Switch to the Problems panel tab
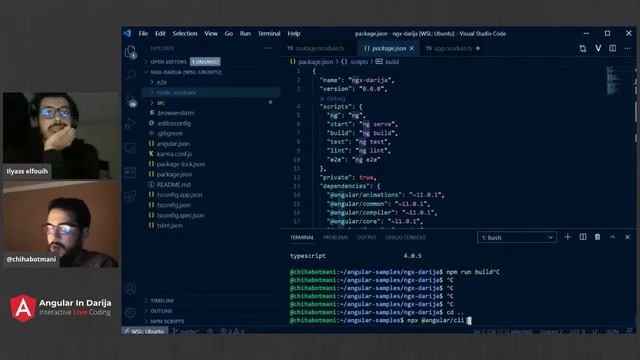The height and width of the screenshot is (360, 640). pos(336,238)
